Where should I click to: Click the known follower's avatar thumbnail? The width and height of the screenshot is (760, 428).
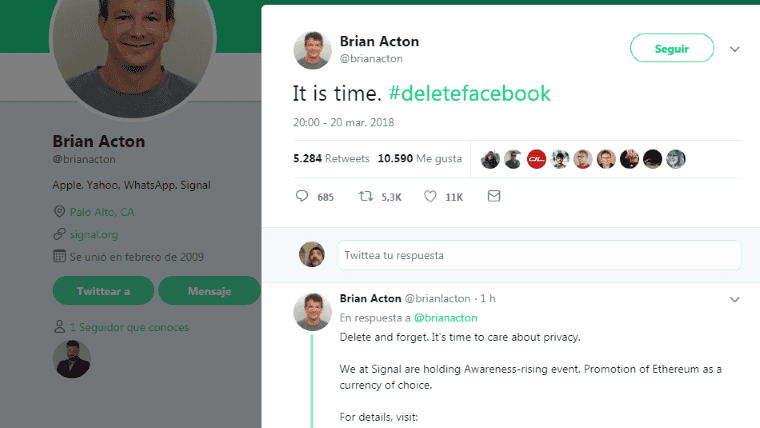pos(72,359)
